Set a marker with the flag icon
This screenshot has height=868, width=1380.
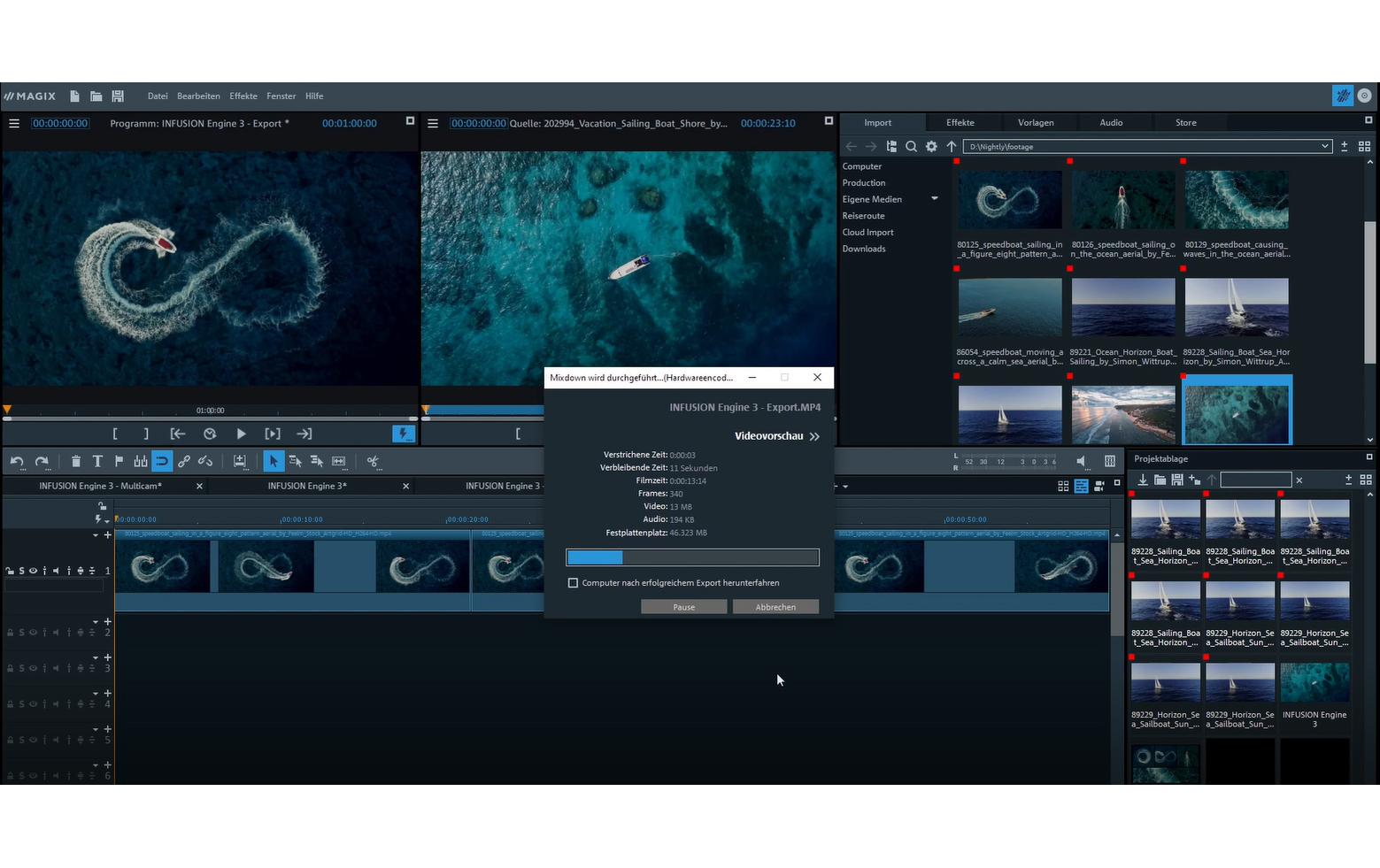[x=119, y=461]
